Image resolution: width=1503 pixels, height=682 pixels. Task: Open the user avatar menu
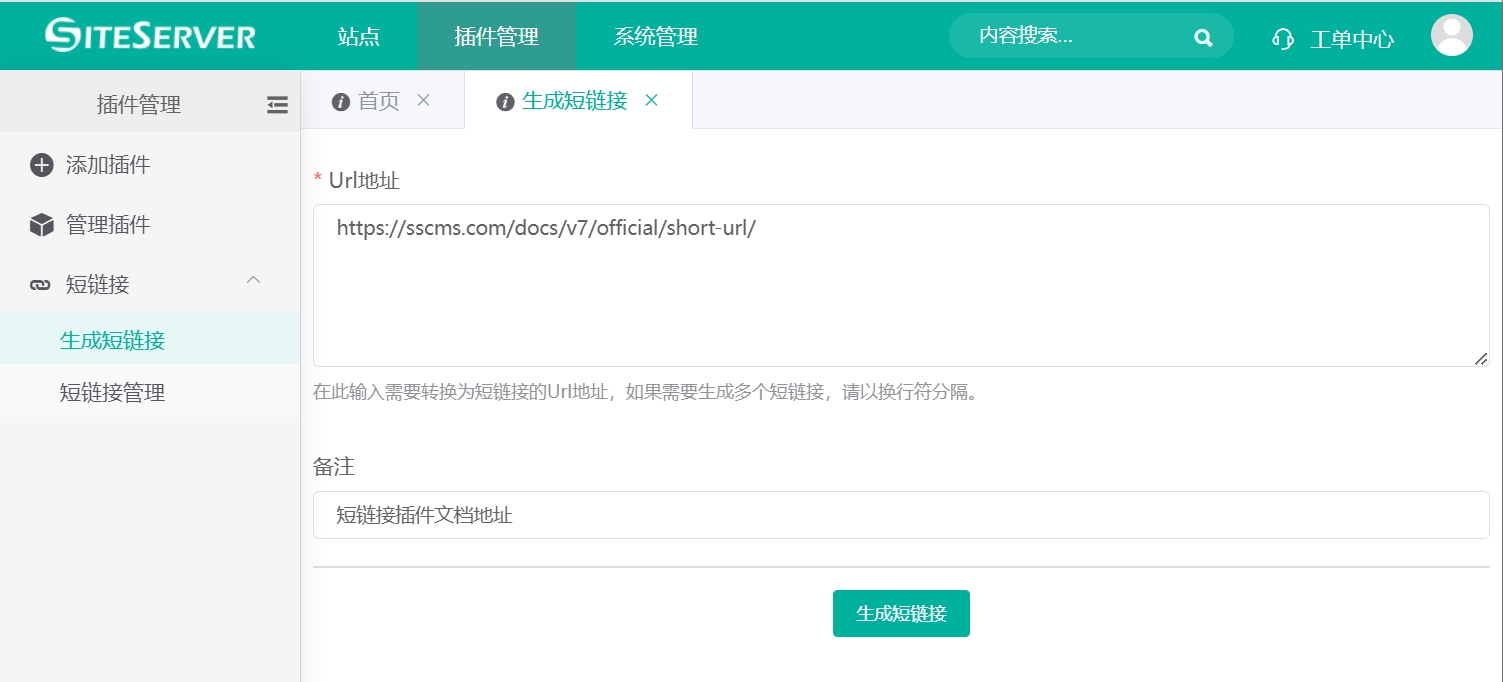pyautogui.click(x=1451, y=36)
